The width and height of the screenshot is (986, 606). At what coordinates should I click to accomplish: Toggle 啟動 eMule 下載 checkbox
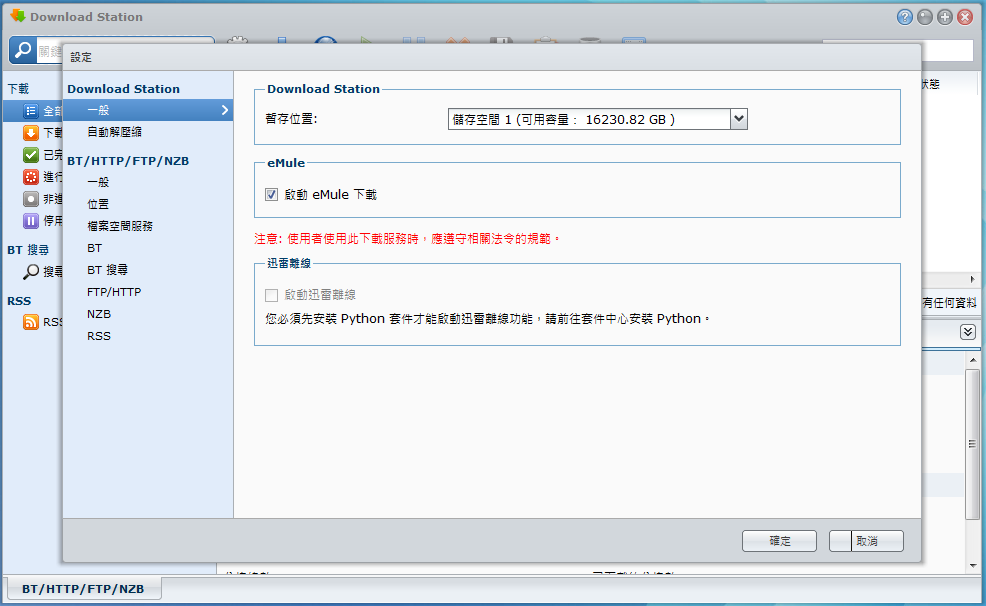(271, 195)
